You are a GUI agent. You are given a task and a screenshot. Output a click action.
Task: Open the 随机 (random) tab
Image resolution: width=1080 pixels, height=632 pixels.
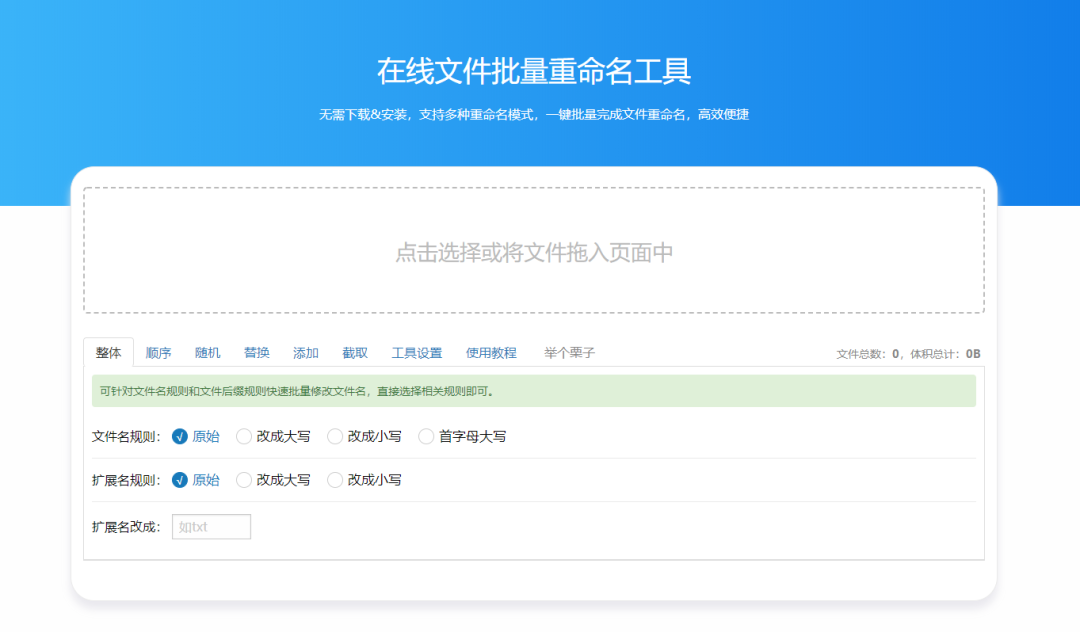coord(207,352)
